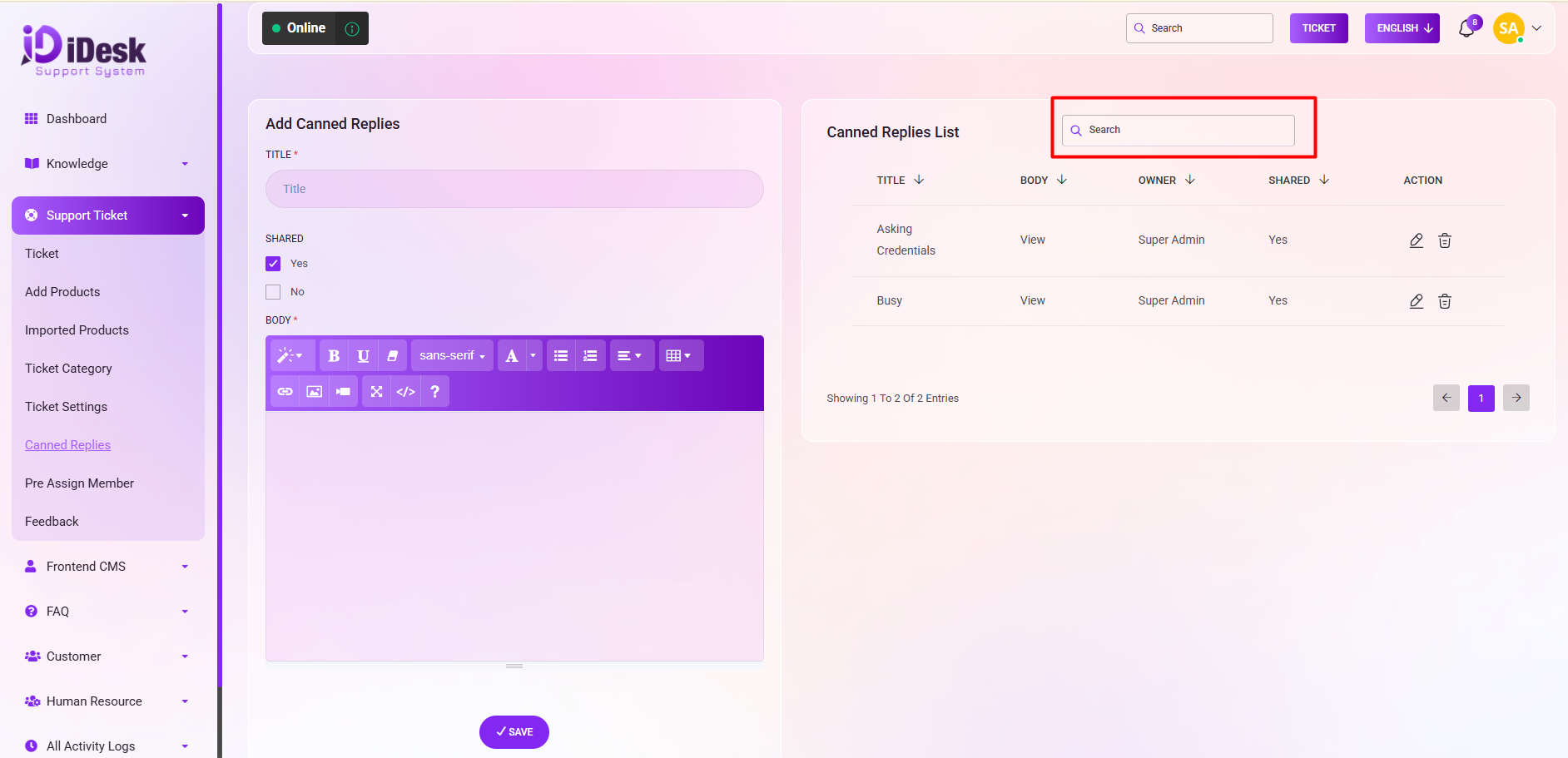Toggle editor fullscreen mode
This screenshot has width=1568, height=758.
(376, 392)
